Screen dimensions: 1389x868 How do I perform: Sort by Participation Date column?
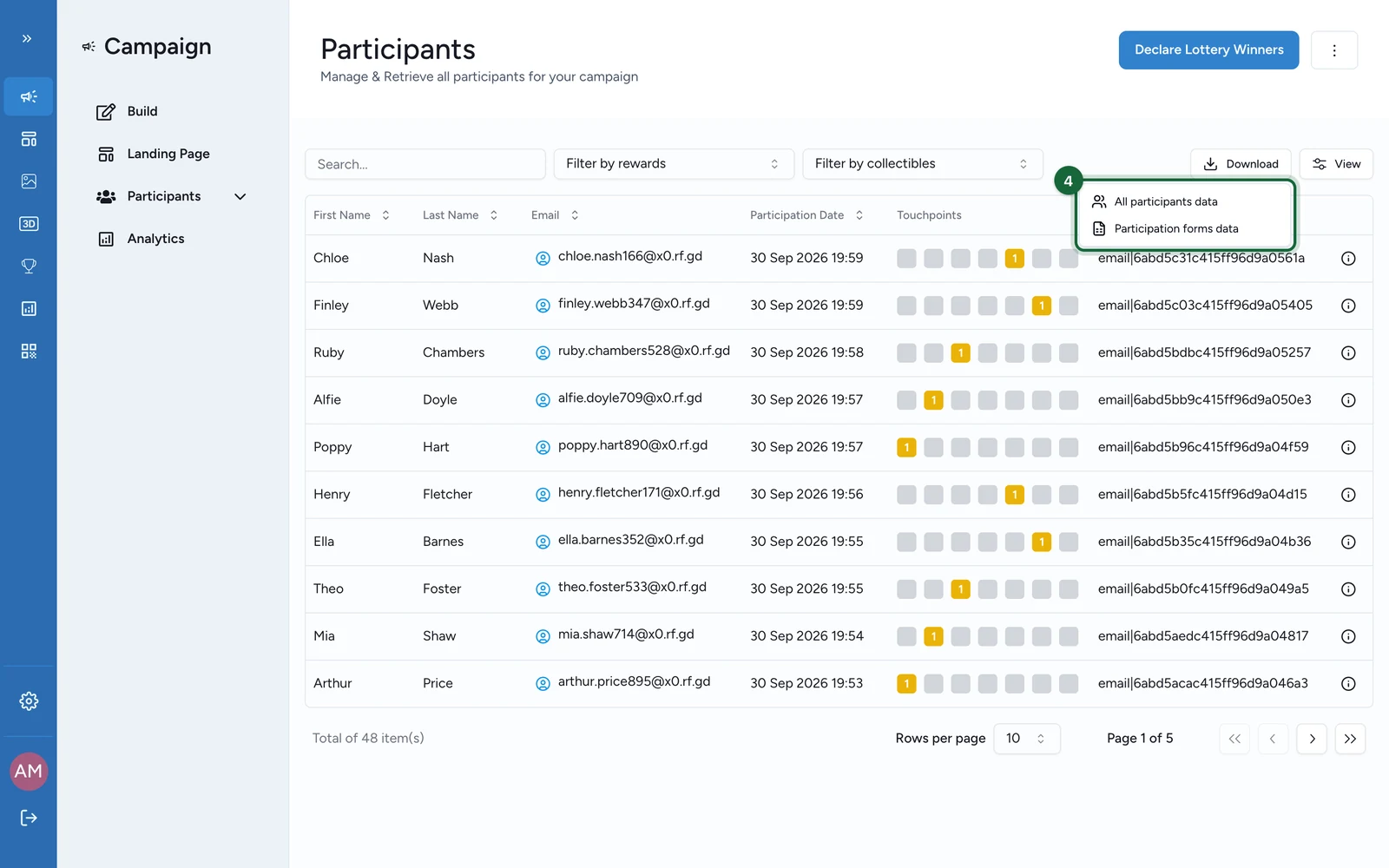pos(806,215)
